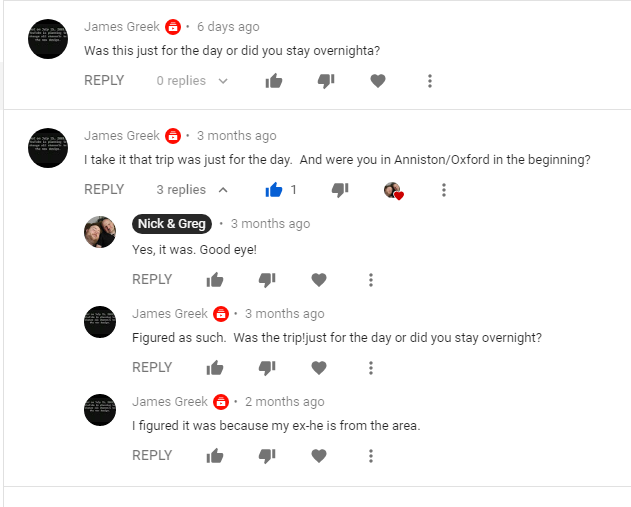
Task: Click the Nick & Greg channel name badge
Action: 171,224
